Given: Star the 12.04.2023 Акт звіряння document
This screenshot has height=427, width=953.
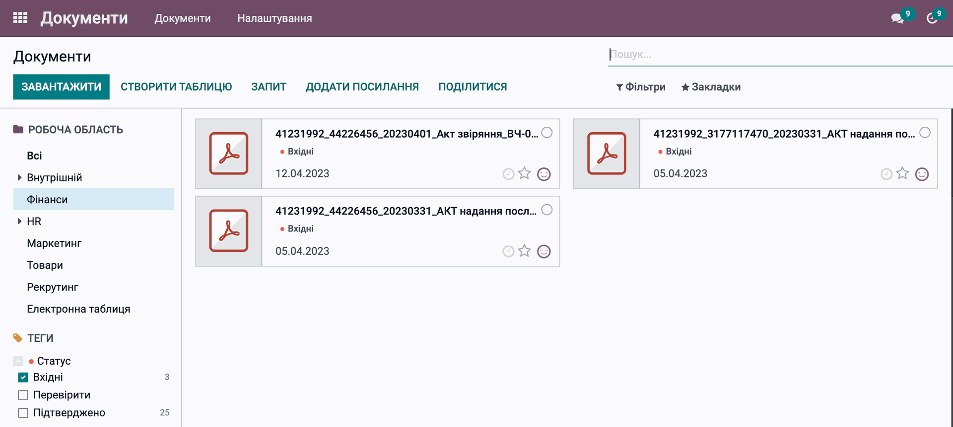Looking at the screenshot, I should pos(525,173).
